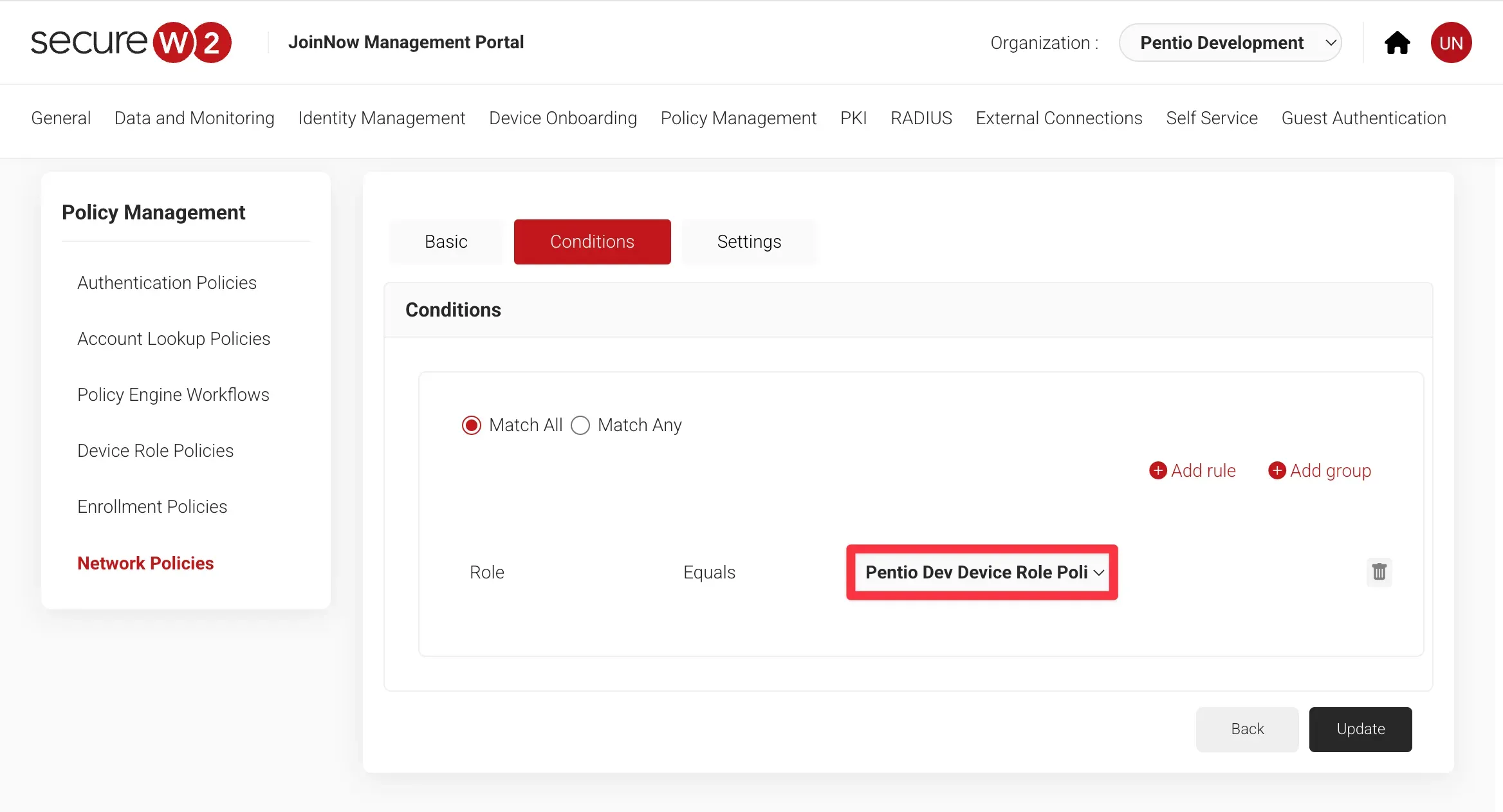The height and width of the screenshot is (812, 1503).
Task: Click the home icon in header
Action: 1397,43
